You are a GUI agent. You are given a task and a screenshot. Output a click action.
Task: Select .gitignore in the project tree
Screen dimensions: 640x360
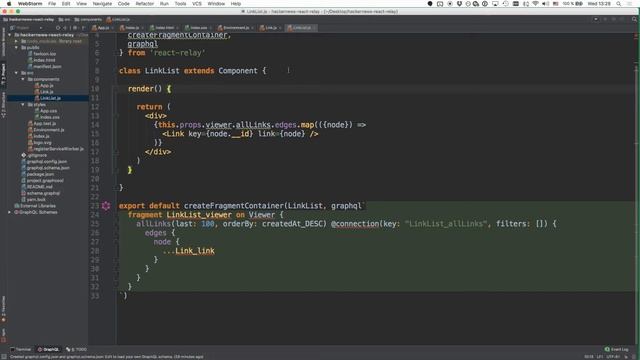pos(37,156)
